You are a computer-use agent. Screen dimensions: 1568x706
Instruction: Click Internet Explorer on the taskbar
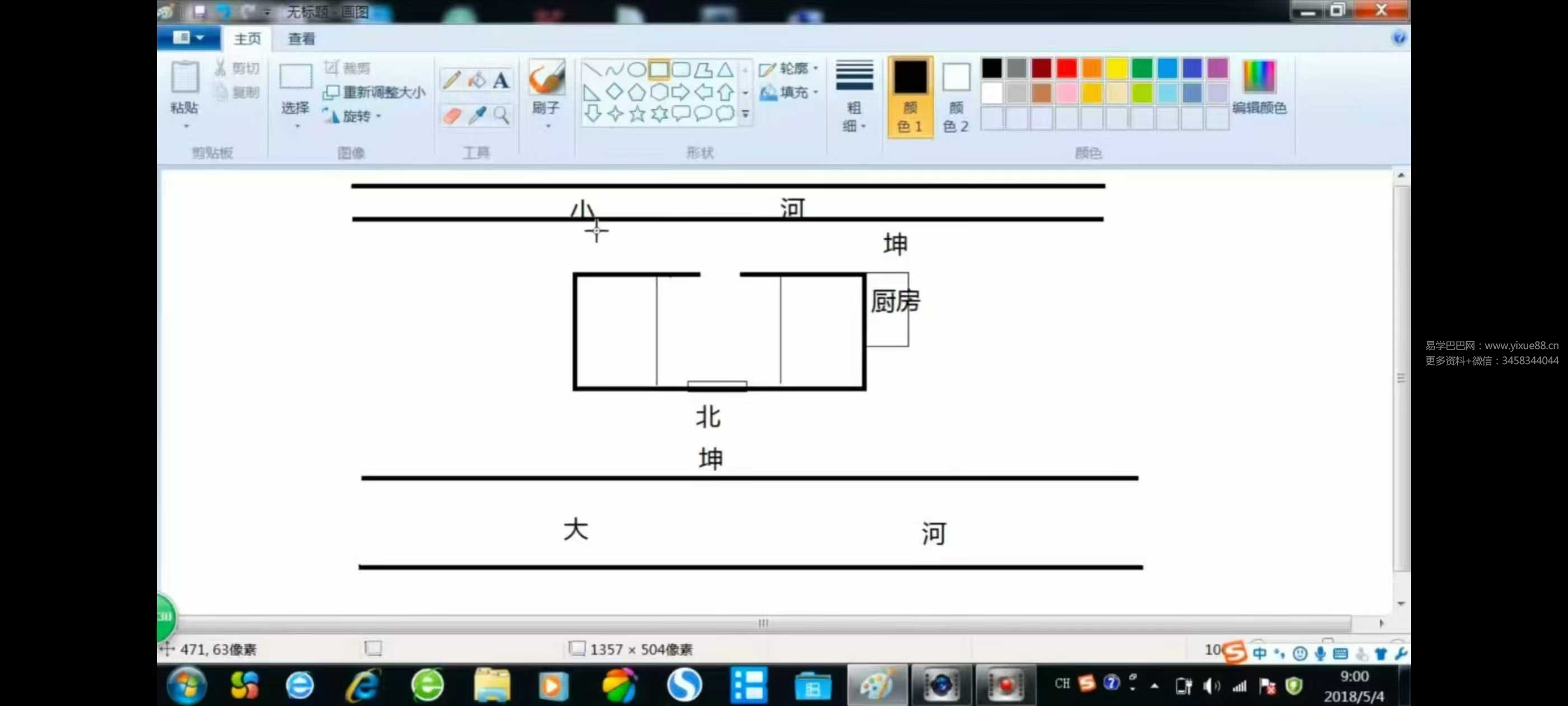click(x=364, y=685)
